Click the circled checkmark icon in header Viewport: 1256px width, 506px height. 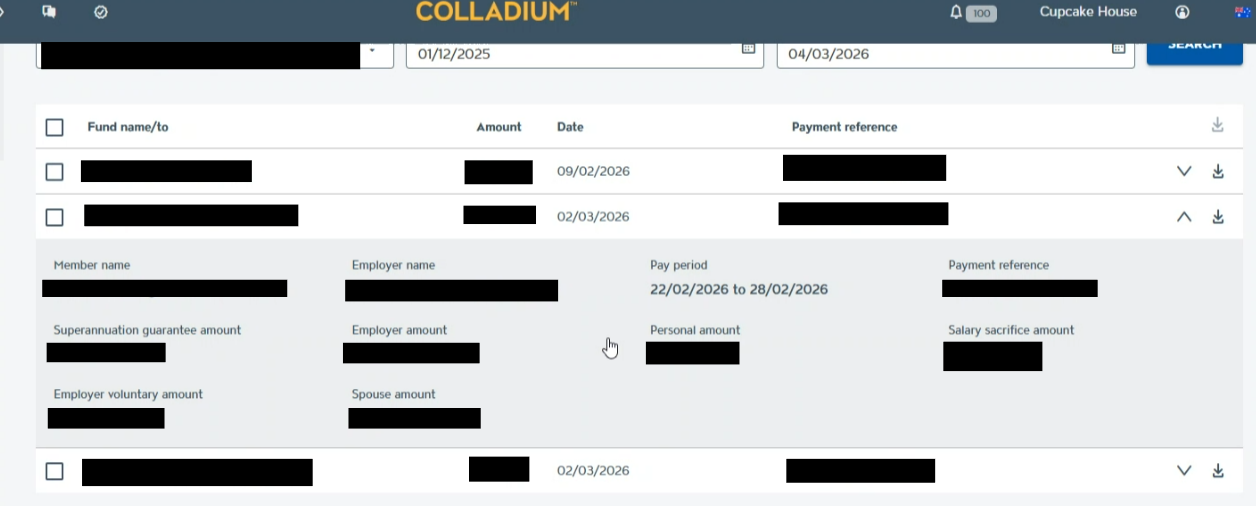pos(100,12)
